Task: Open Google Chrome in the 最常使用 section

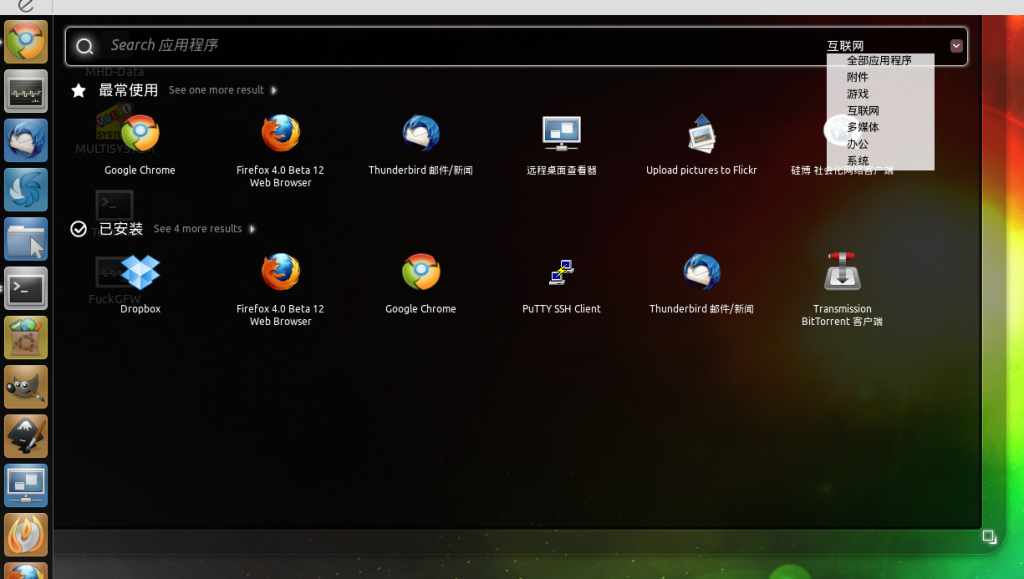Action: [140, 145]
